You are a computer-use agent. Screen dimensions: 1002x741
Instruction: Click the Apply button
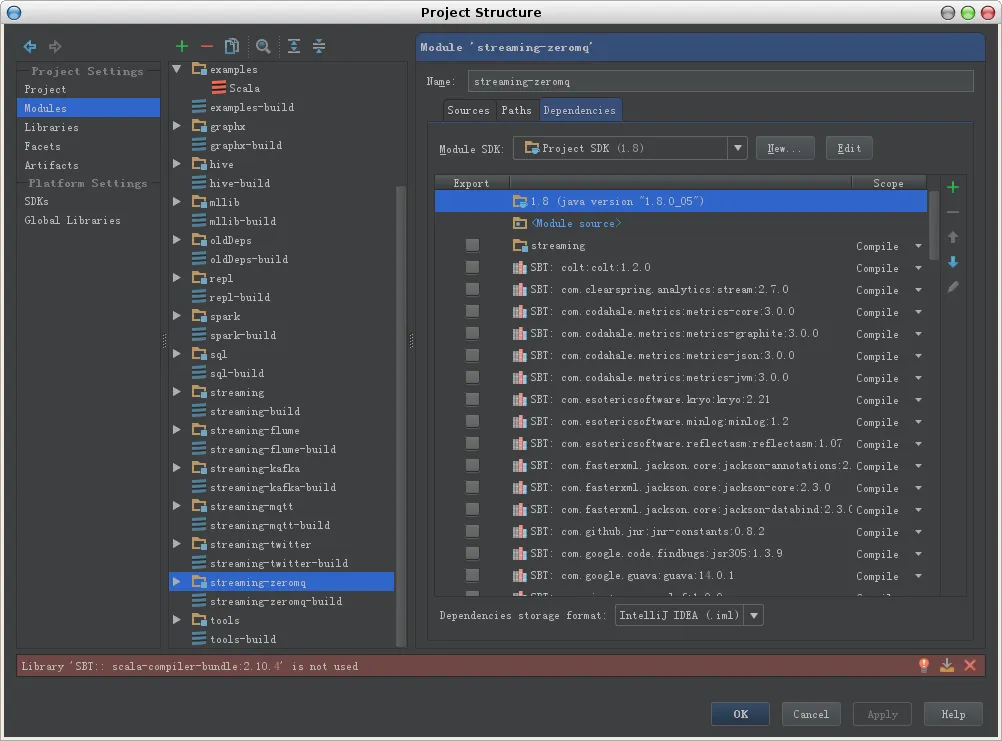pyautogui.click(x=882, y=714)
